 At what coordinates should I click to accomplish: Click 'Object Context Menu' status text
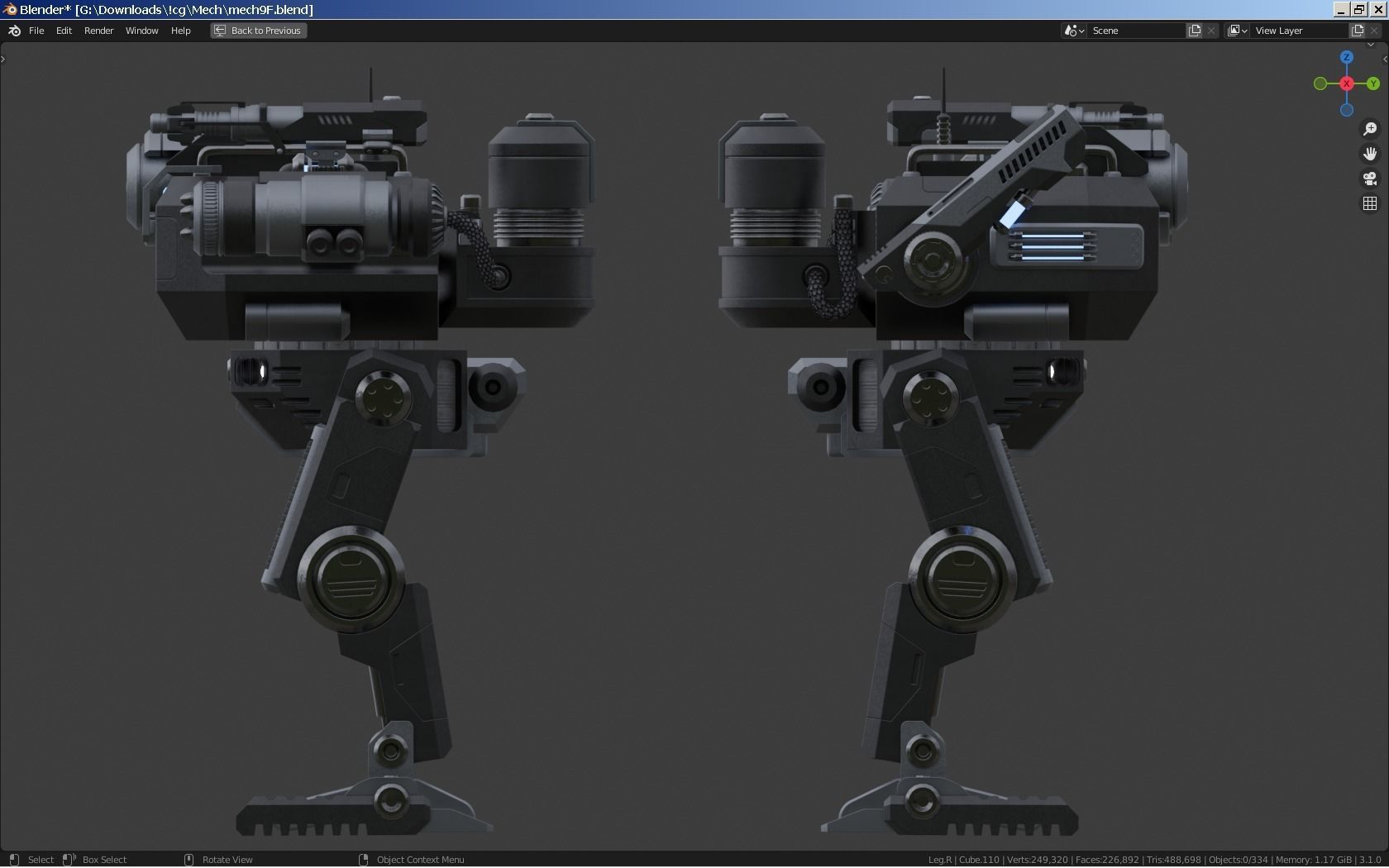(x=420, y=860)
